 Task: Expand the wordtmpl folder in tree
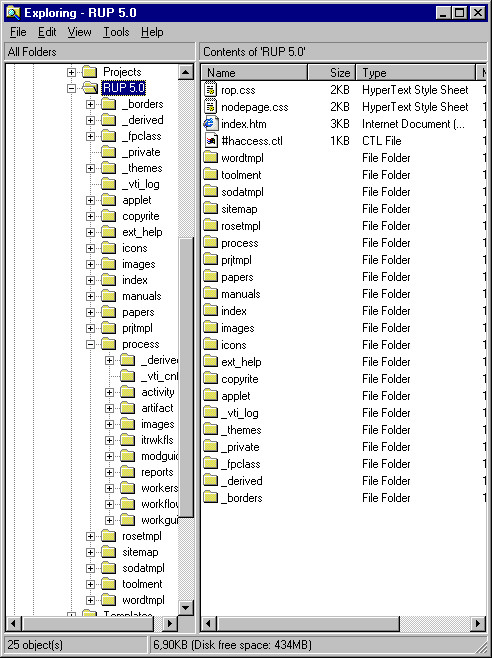point(90,600)
